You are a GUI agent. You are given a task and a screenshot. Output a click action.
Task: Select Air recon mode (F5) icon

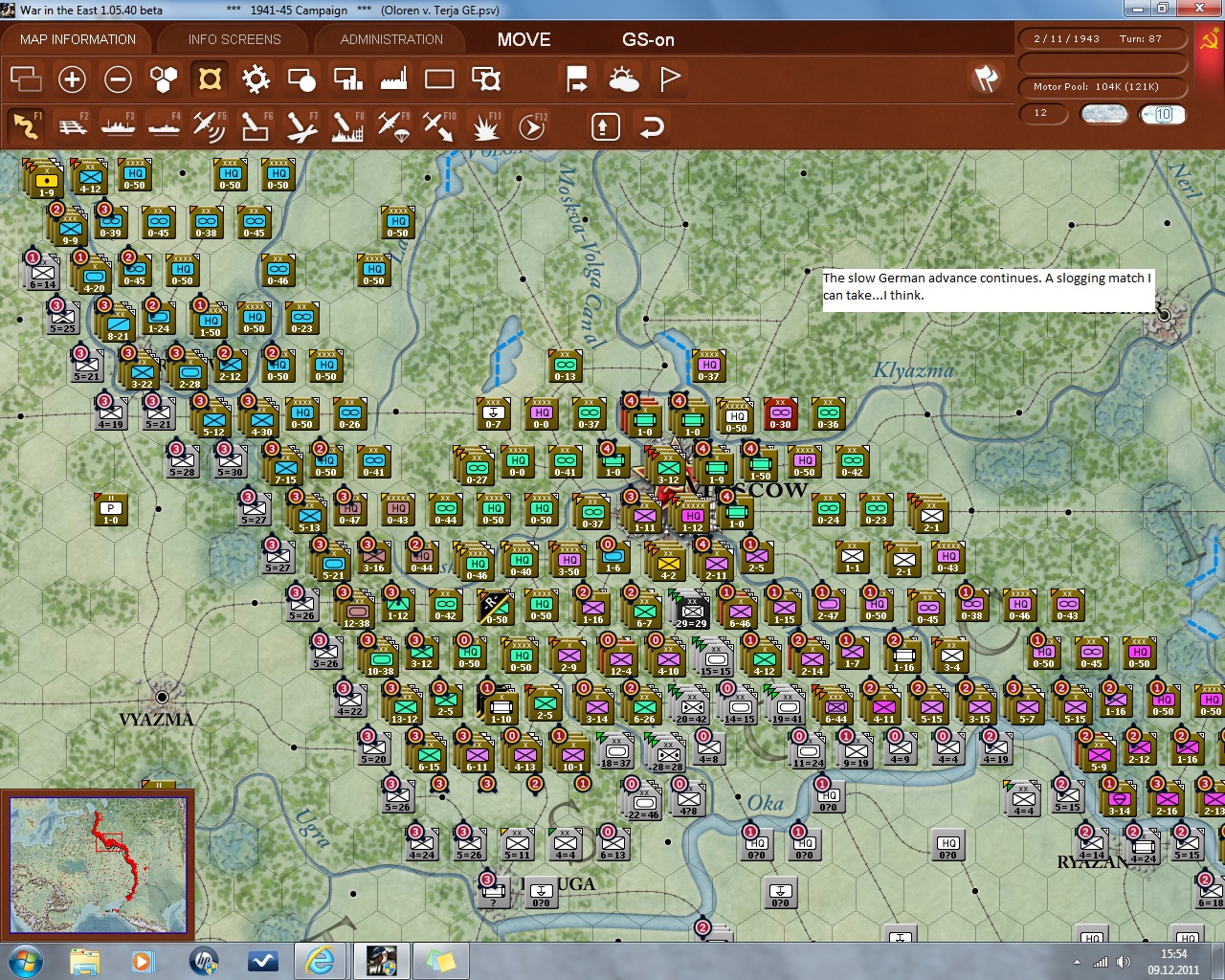coord(209,126)
